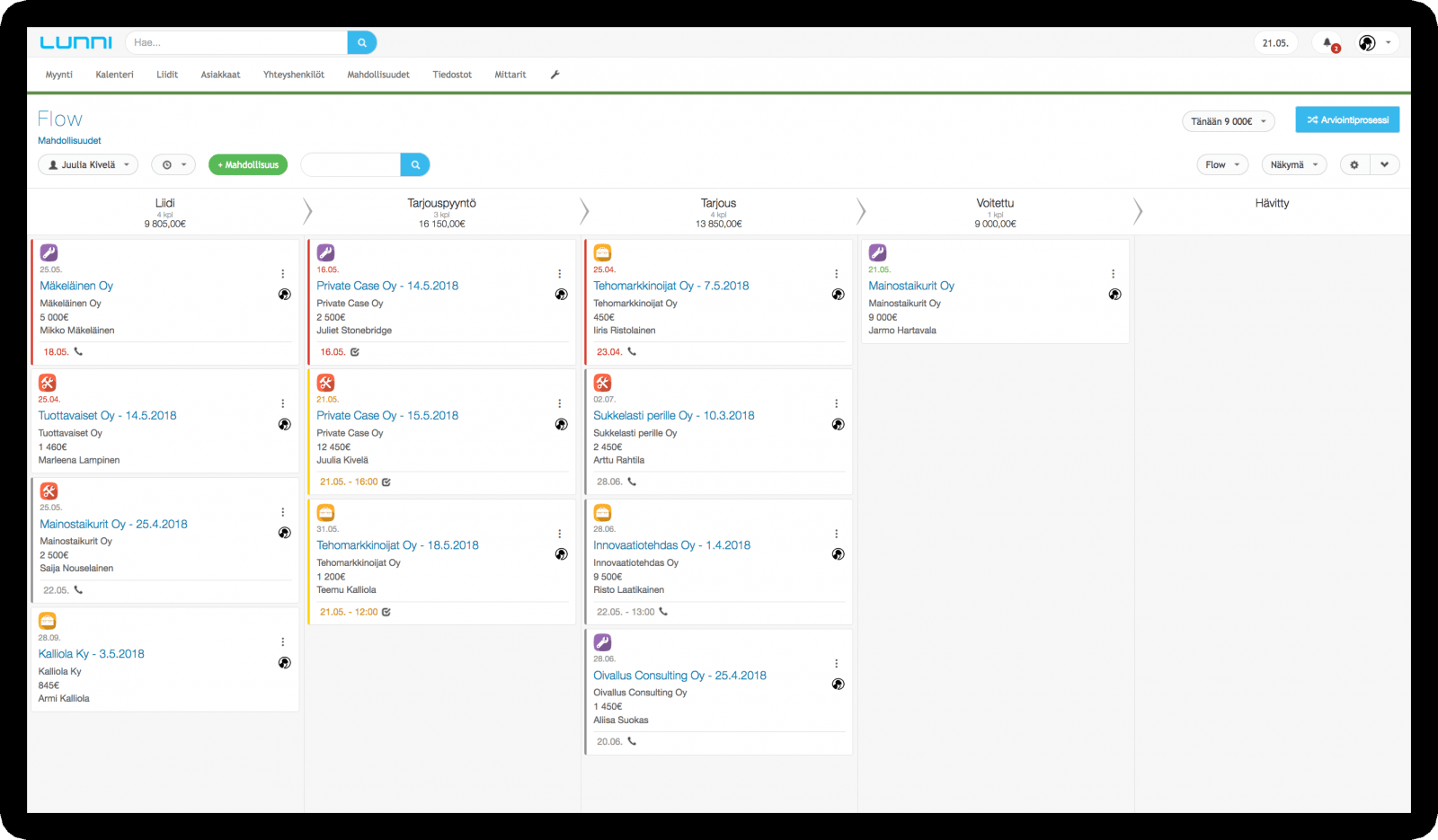Click the + Mahdollisuus button
1438x840 pixels.
[248, 164]
